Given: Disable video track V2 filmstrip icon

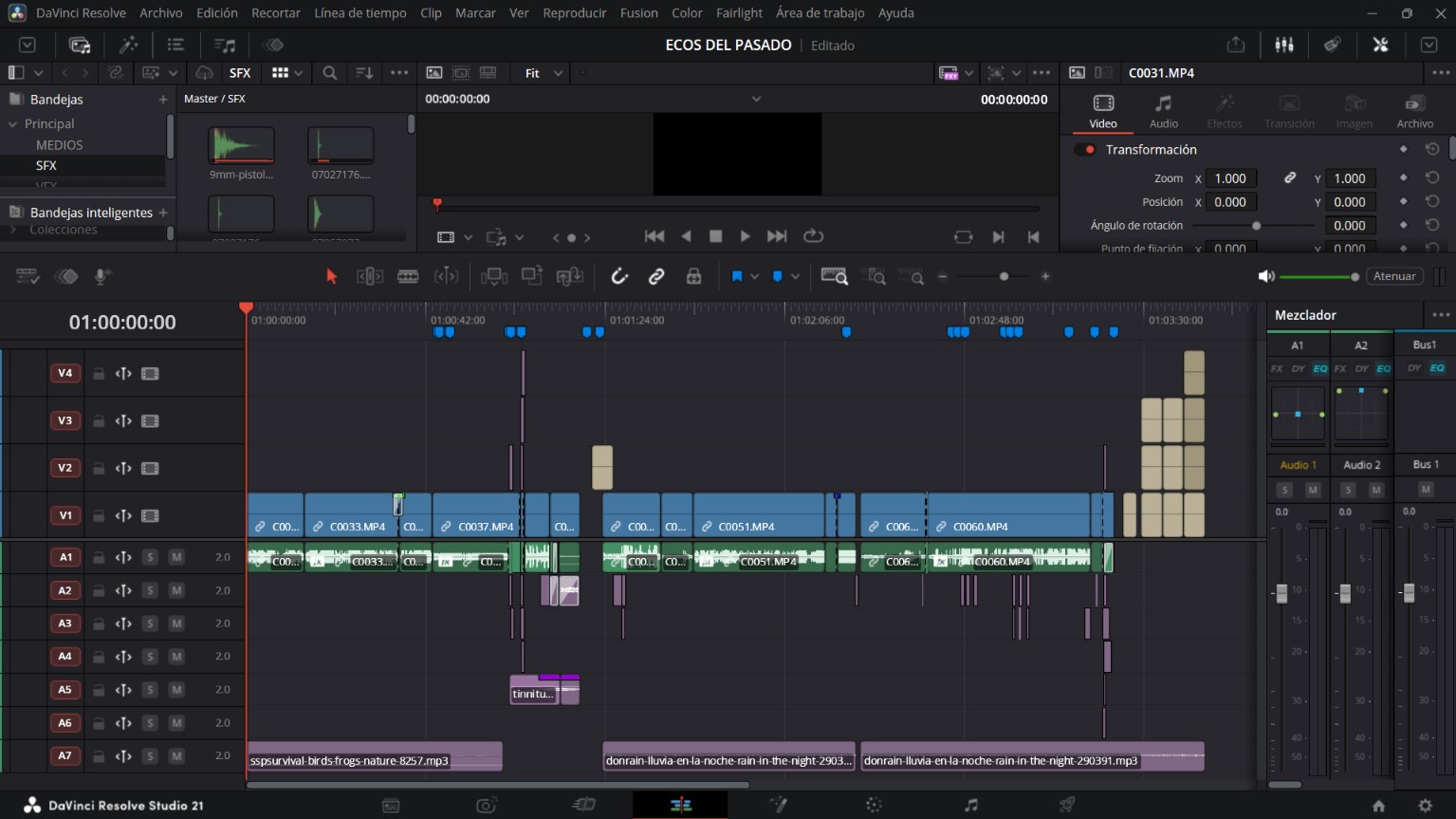Looking at the screenshot, I should pos(150,469).
